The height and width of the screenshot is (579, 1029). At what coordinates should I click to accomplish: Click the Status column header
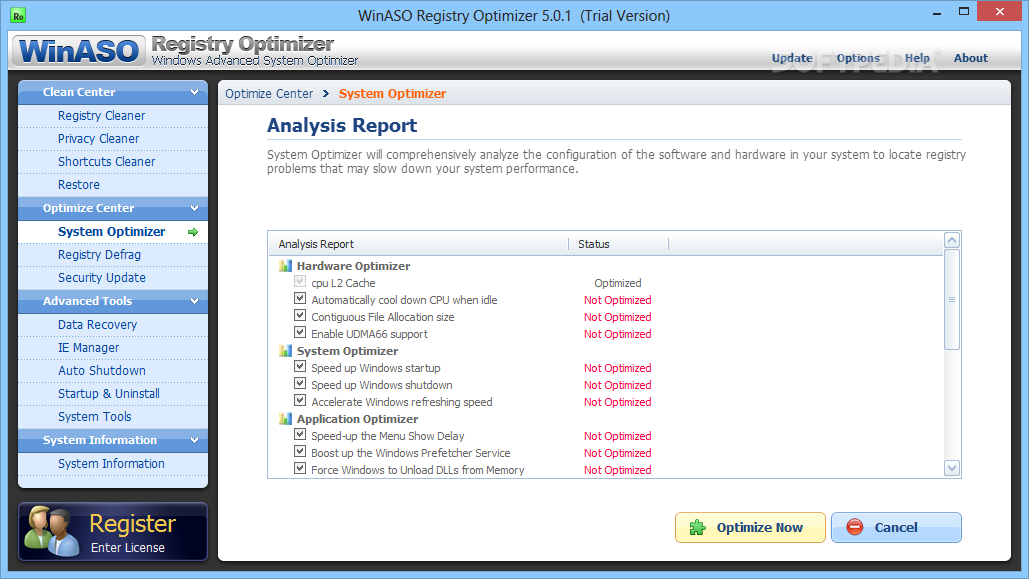(619, 244)
